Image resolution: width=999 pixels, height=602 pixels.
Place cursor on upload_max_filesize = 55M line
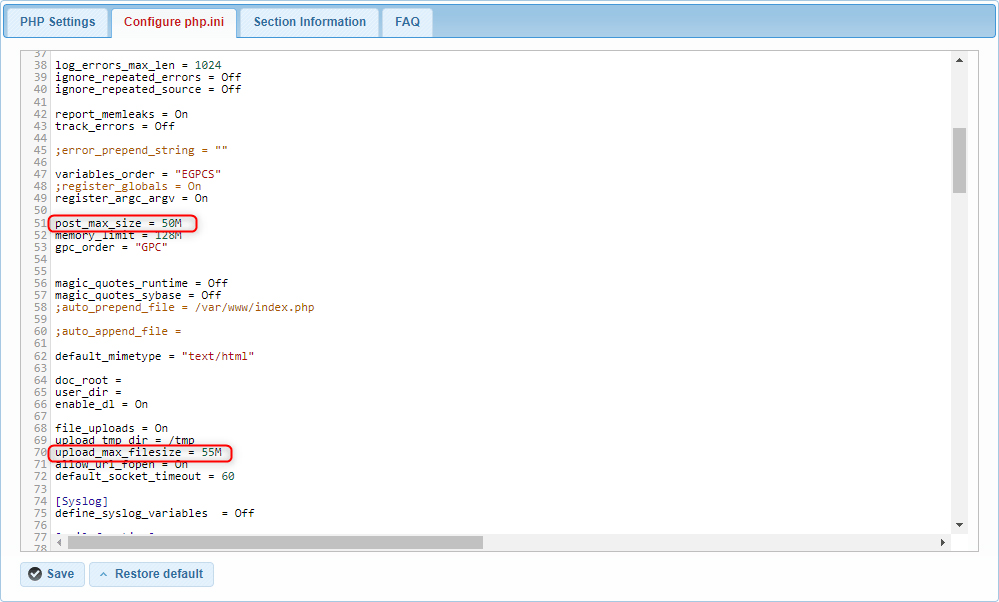pyautogui.click(x=138, y=453)
